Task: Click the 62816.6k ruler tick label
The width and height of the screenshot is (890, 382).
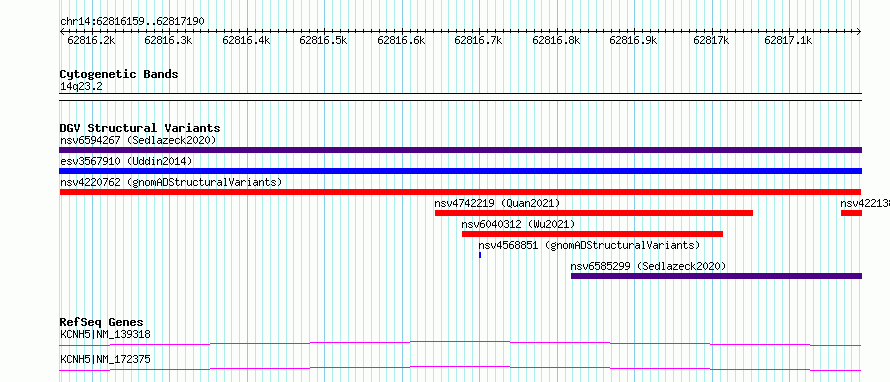Action: [401, 40]
